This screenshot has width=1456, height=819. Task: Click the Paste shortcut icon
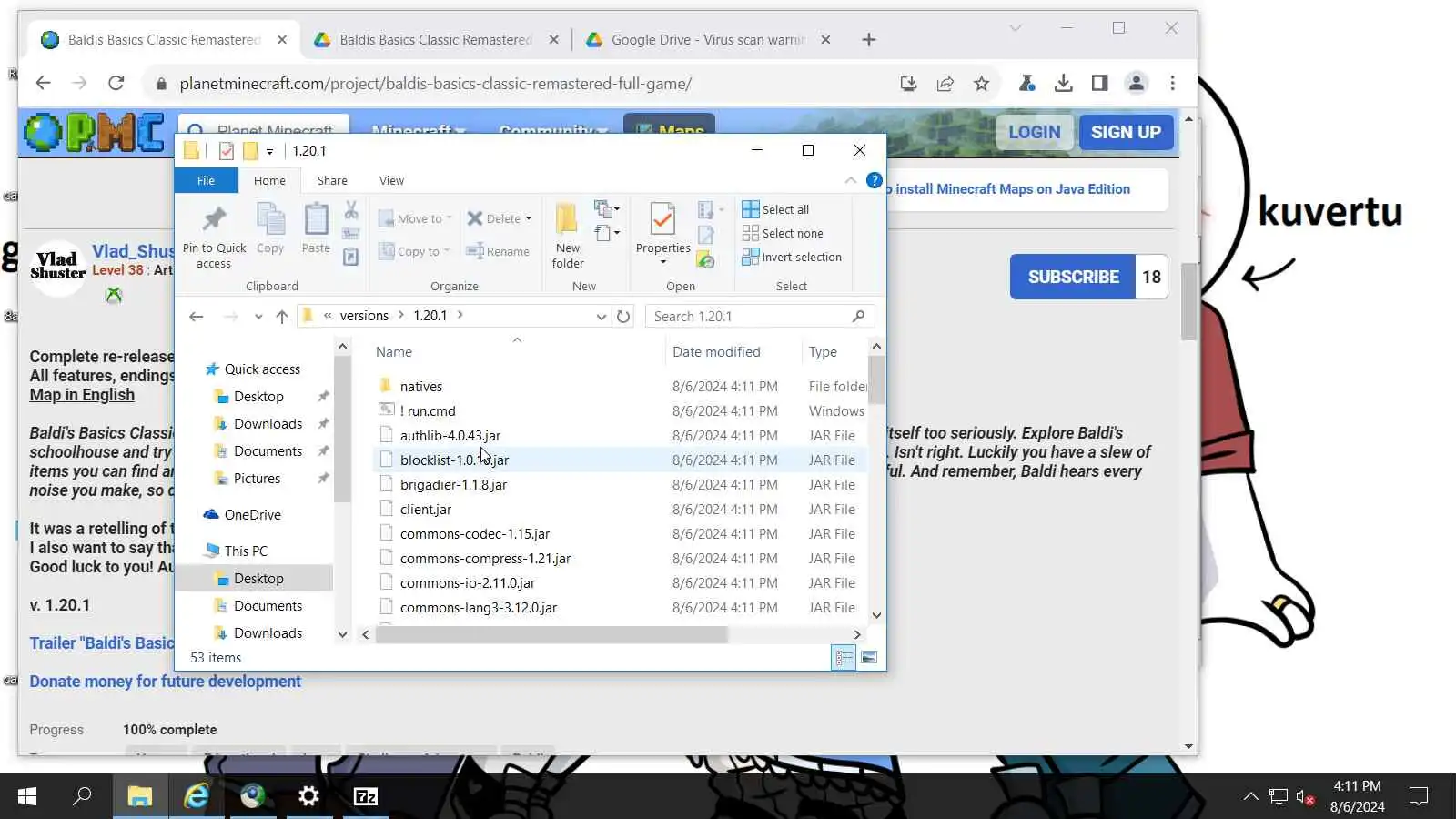[x=351, y=258]
